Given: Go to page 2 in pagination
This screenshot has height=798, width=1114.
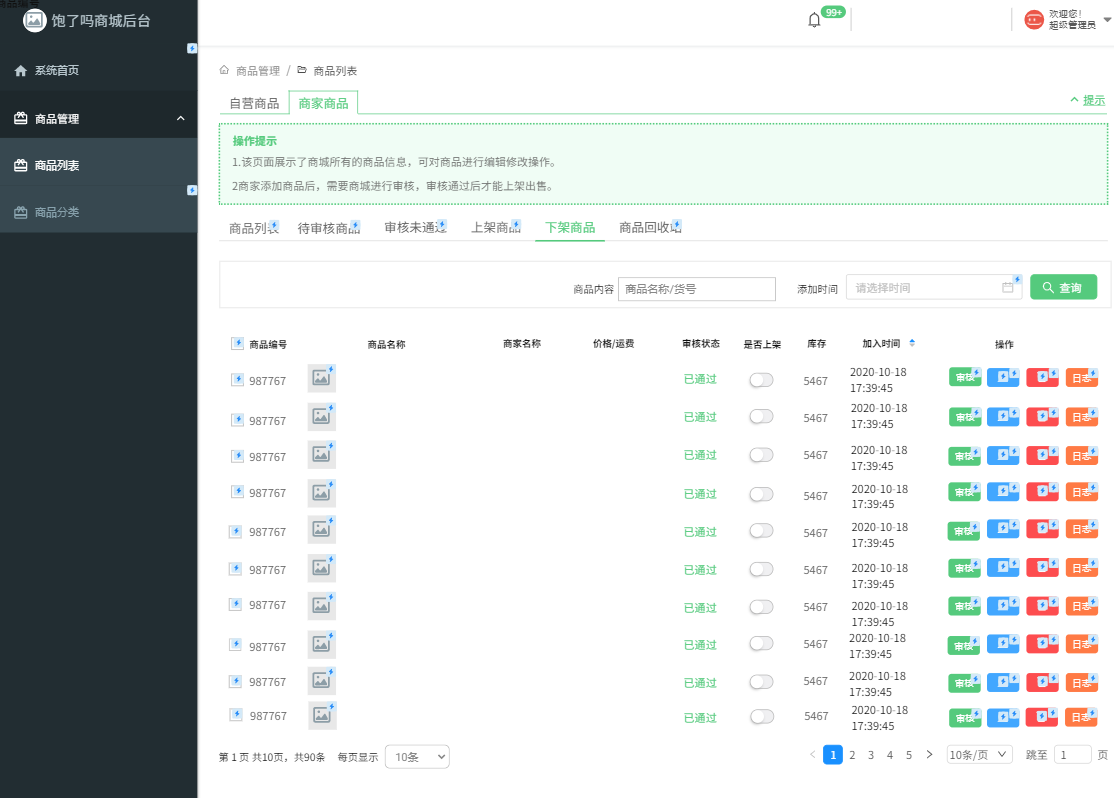Looking at the screenshot, I should click(x=852, y=755).
